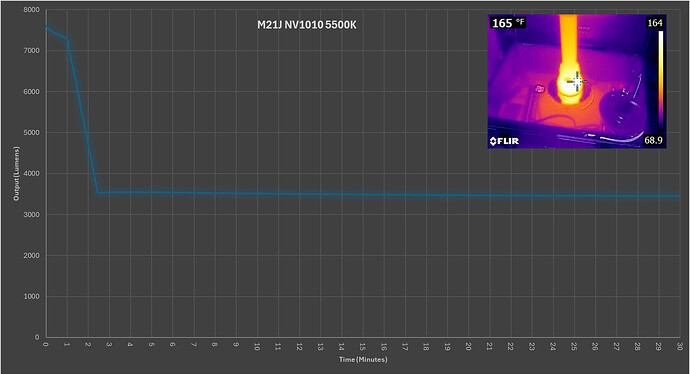This screenshot has width=690, height=374.
Task: Click the 15 minute x-axis label
Action: [363, 346]
